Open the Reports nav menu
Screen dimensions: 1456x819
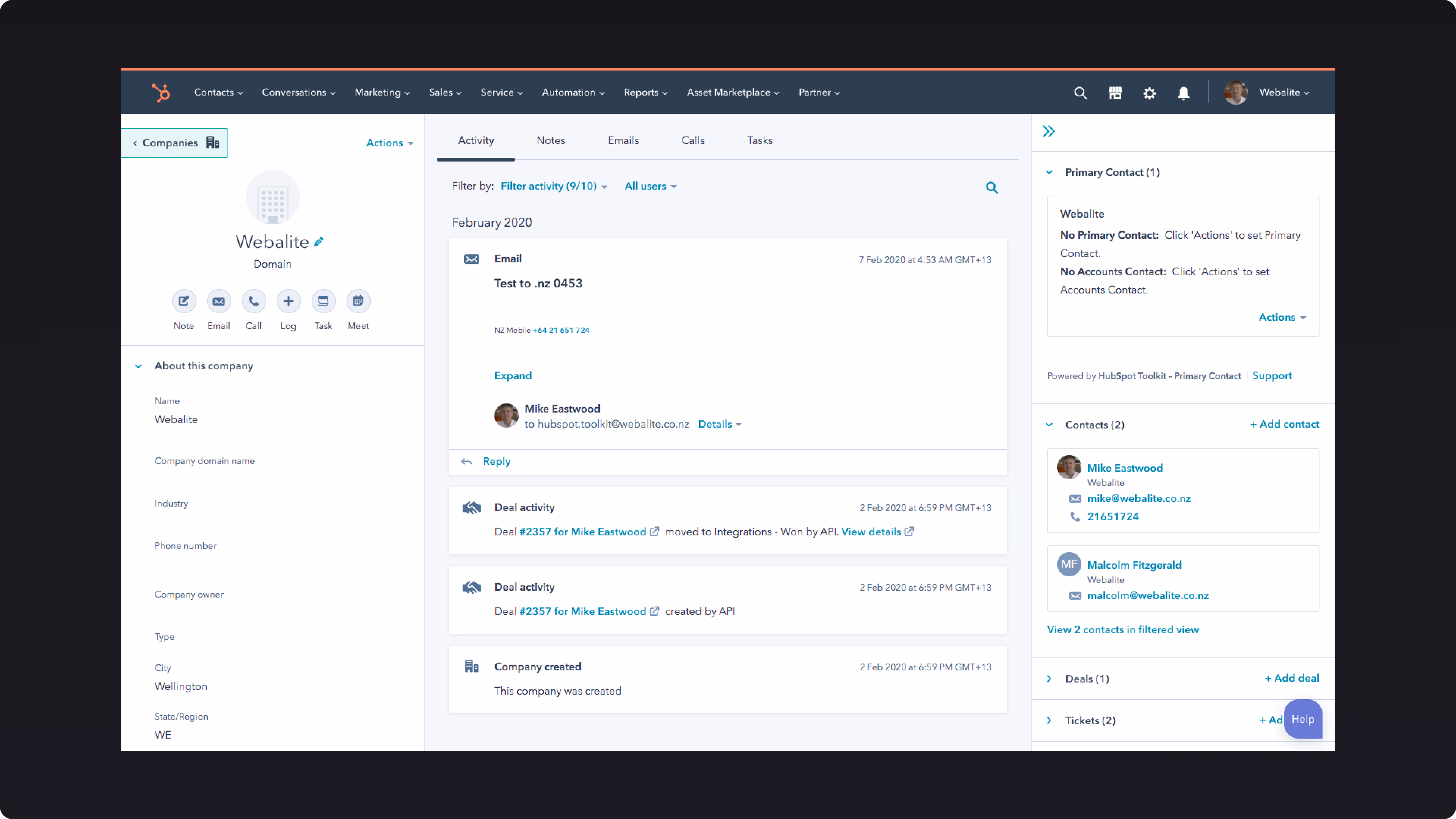(x=645, y=93)
